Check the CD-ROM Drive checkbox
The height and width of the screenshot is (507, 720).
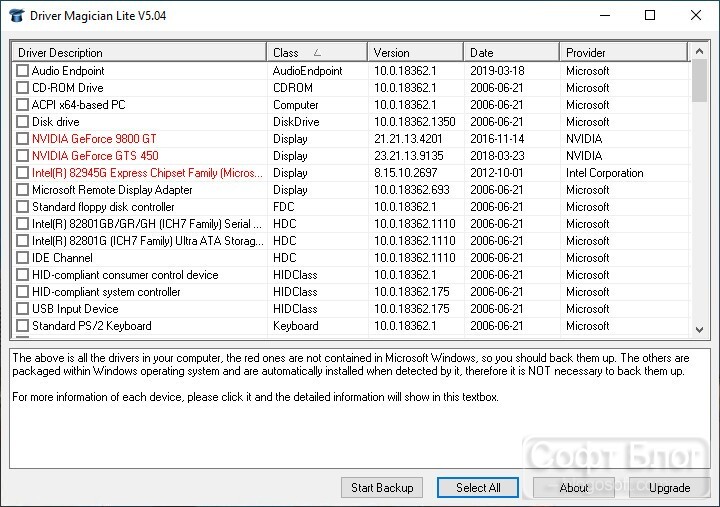22,88
